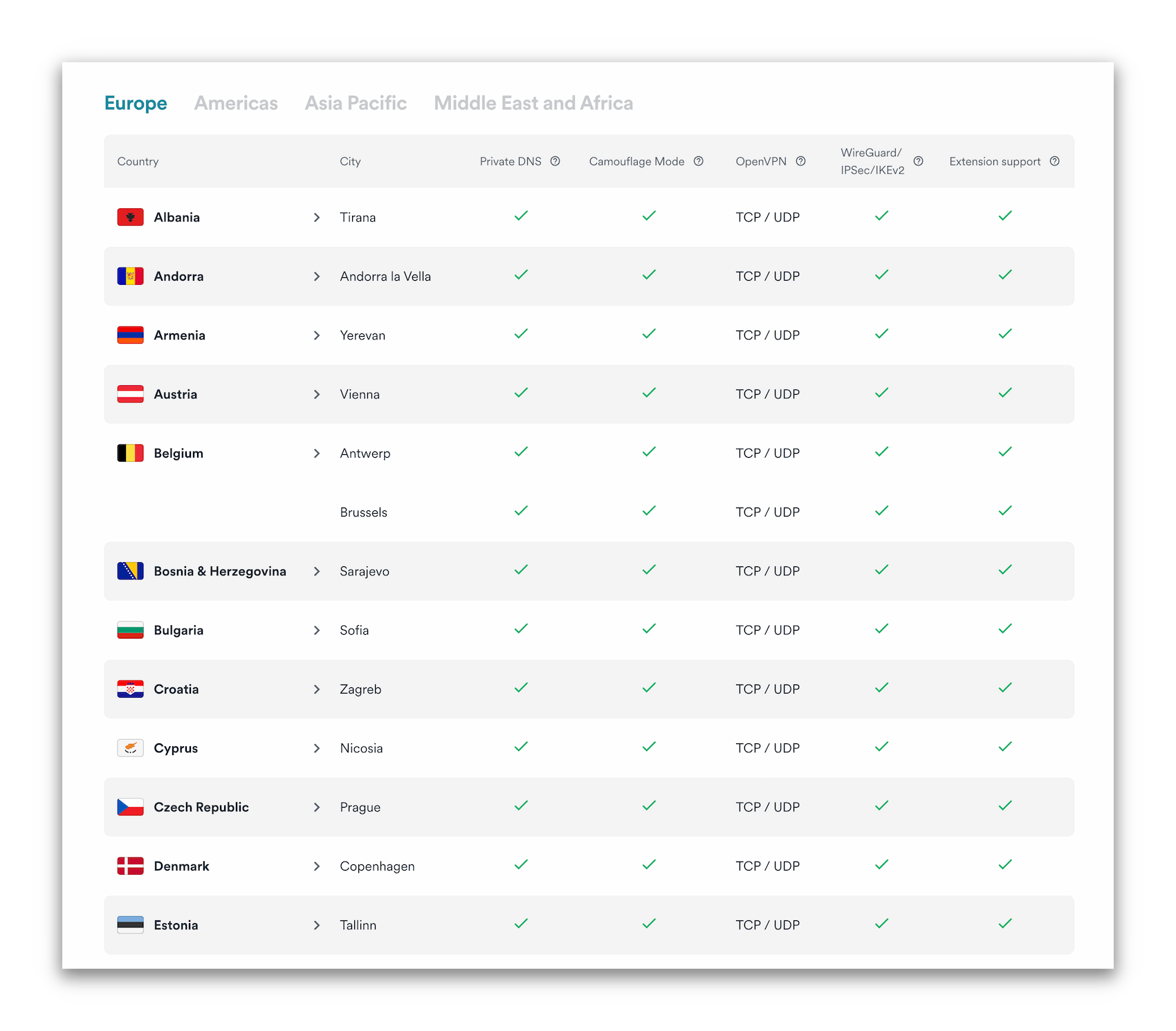Expand the Denmark row chevron
This screenshot has width=1176, height=1031.
point(317,866)
